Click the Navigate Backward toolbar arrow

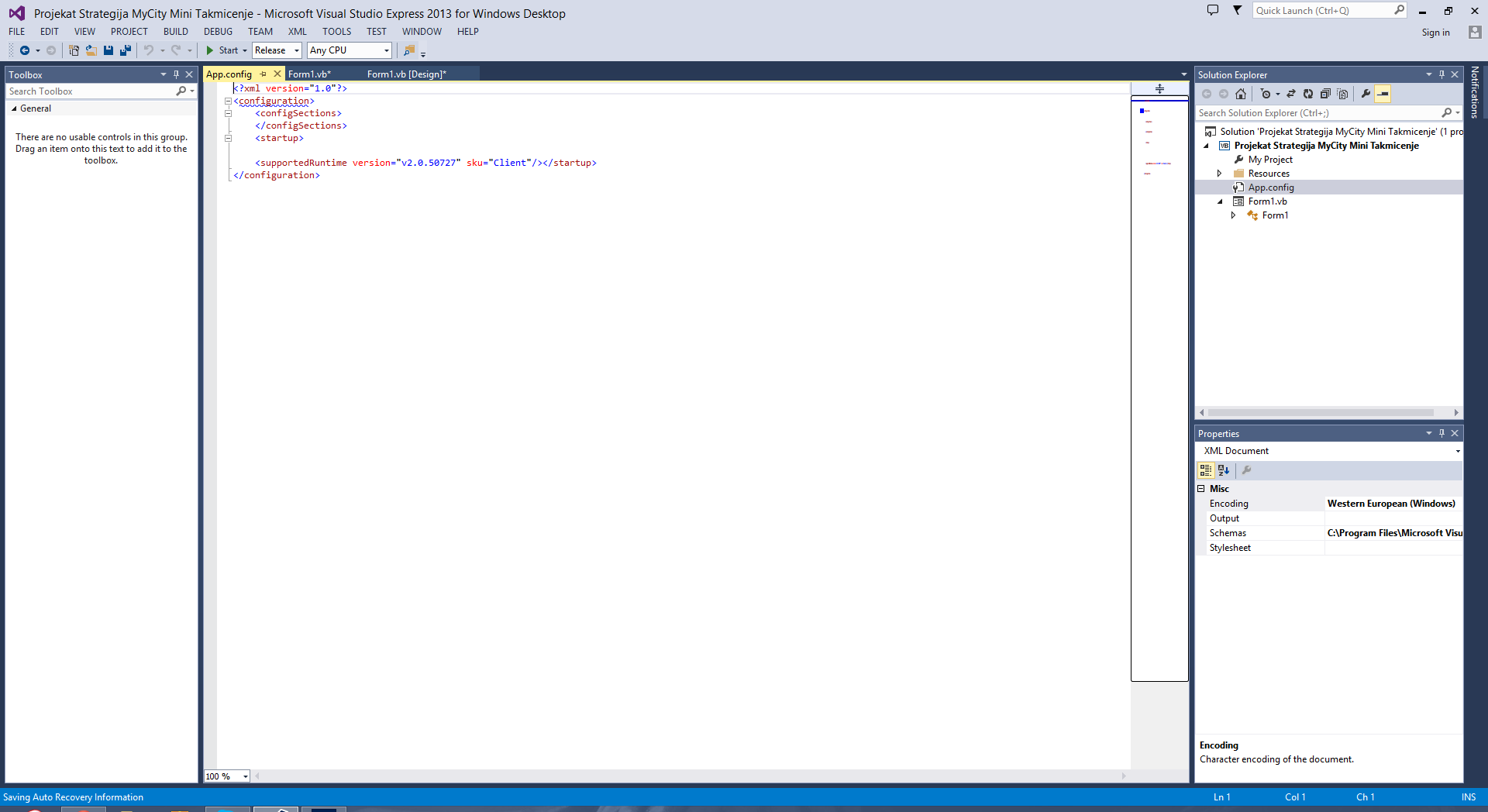pos(25,50)
